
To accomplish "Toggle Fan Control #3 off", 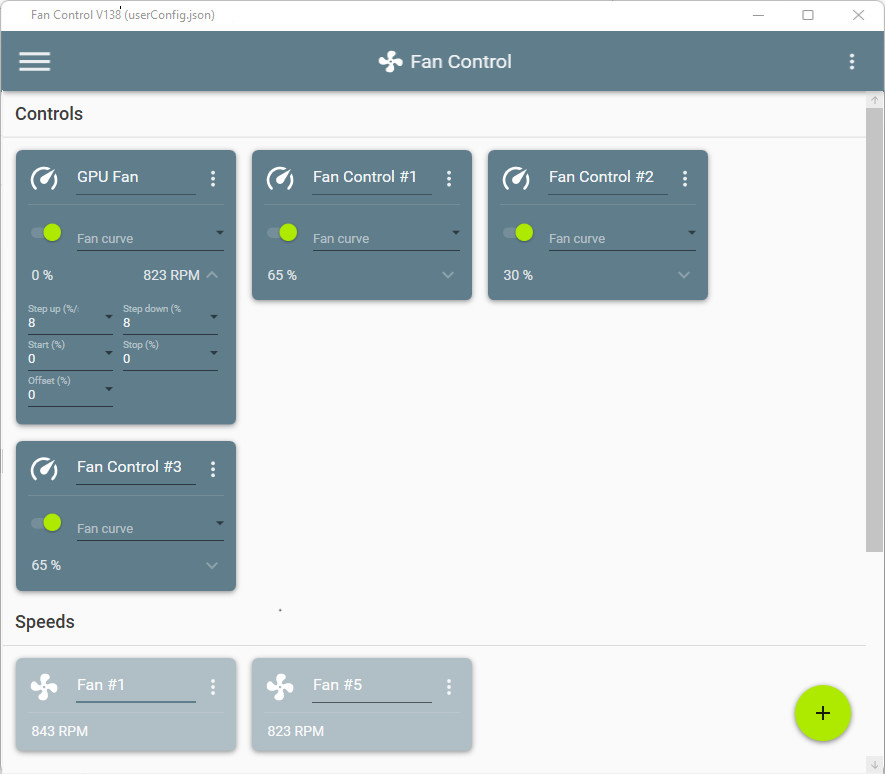I will [46, 523].
